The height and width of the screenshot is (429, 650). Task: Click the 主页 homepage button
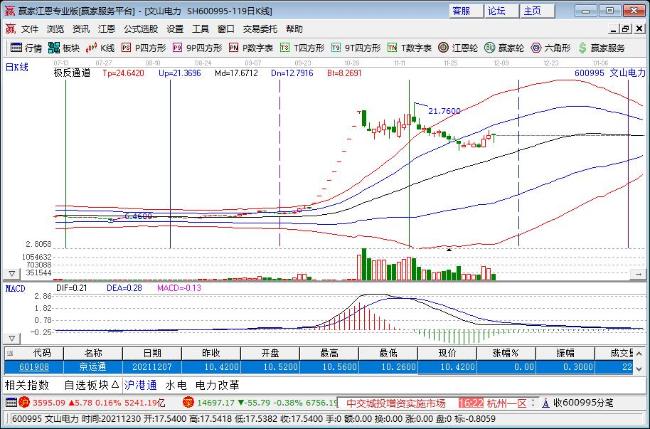point(538,10)
